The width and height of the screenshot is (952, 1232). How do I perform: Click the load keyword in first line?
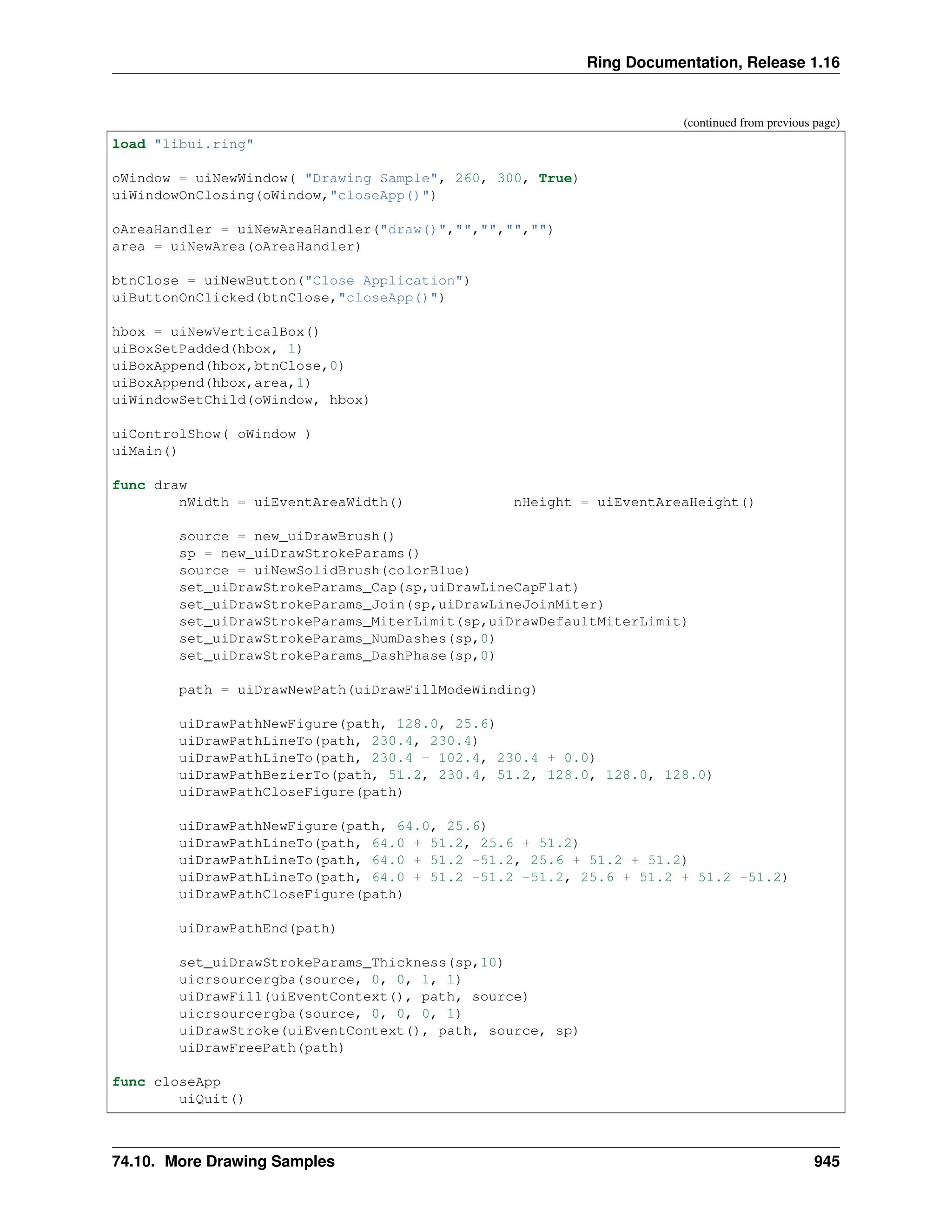click(129, 145)
